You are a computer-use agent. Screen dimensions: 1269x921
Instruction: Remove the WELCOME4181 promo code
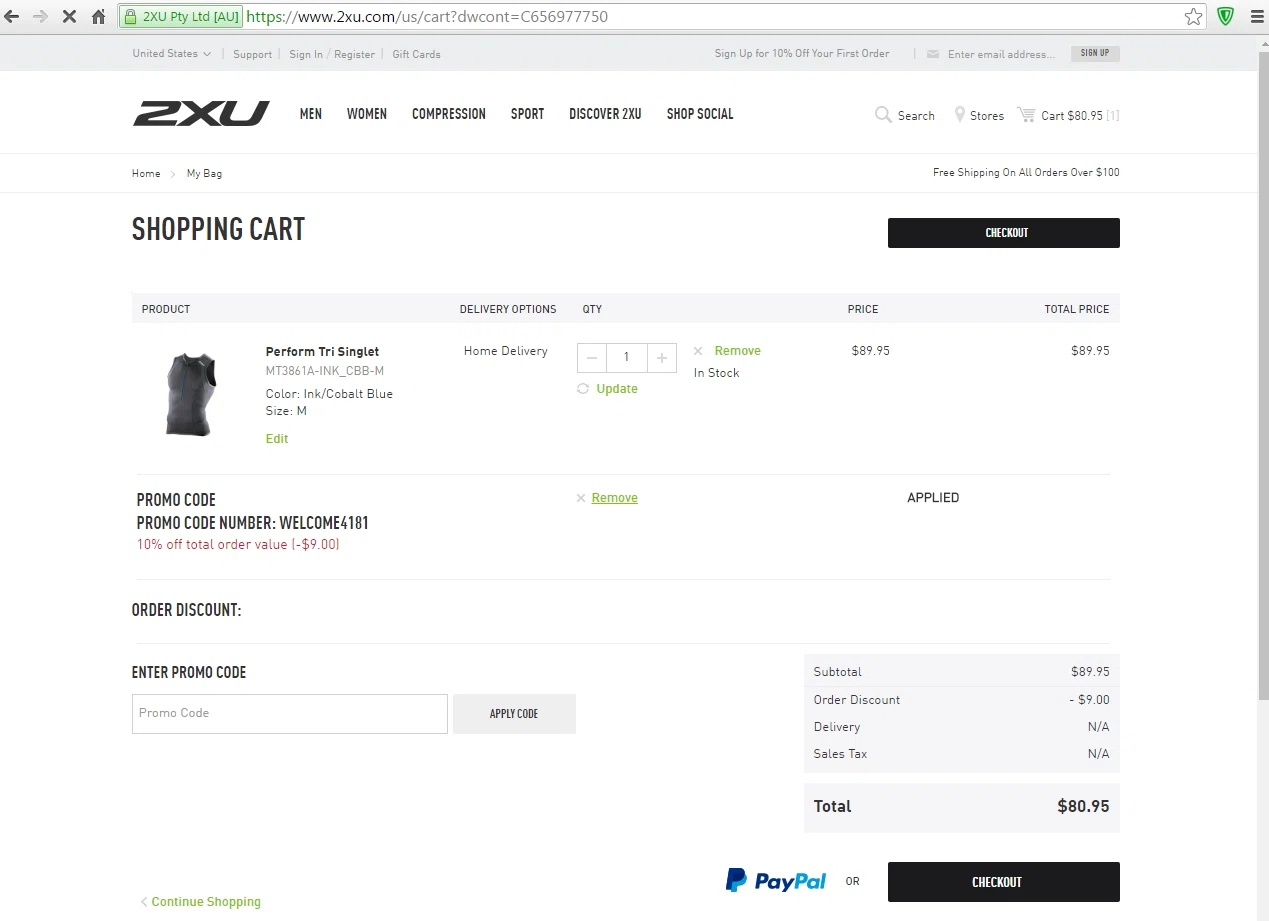615,498
